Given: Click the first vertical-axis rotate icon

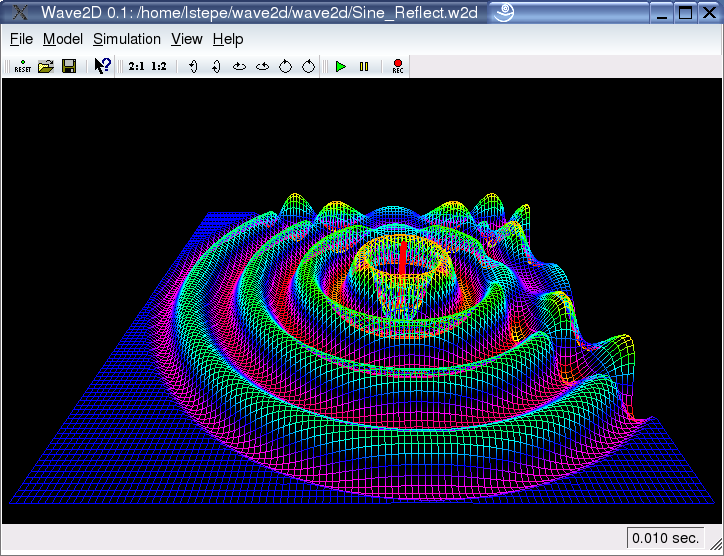Looking at the screenshot, I should pyautogui.click(x=193, y=66).
